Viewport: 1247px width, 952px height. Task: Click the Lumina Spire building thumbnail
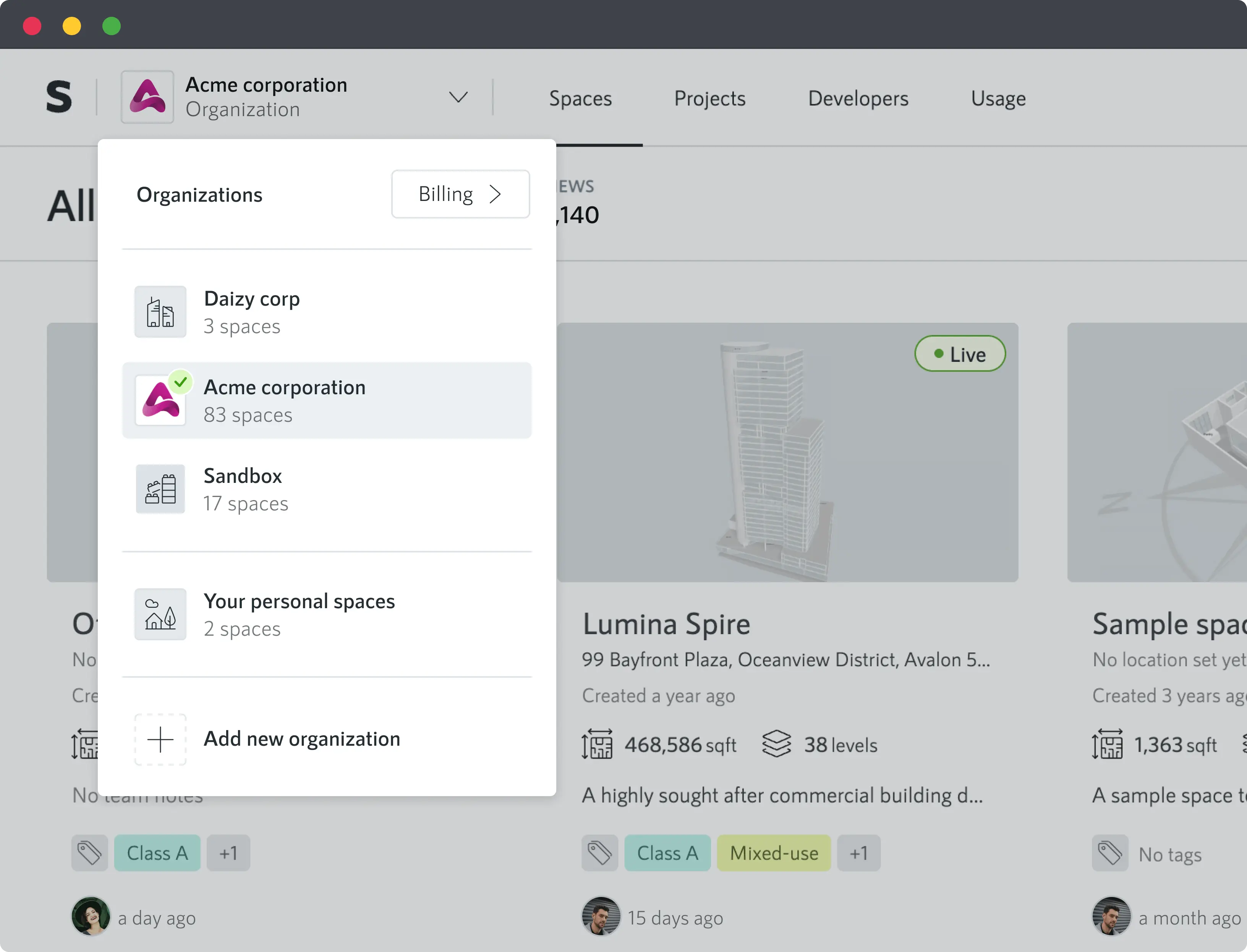tap(787, 452)
